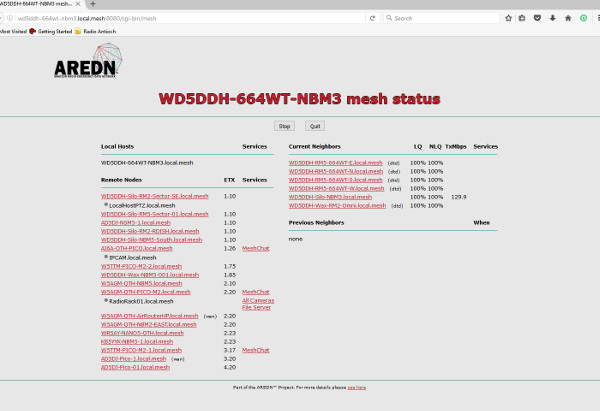Click the green circle extension icon
Viewport: 600px width, 411px height.
(x=583, y=18)
